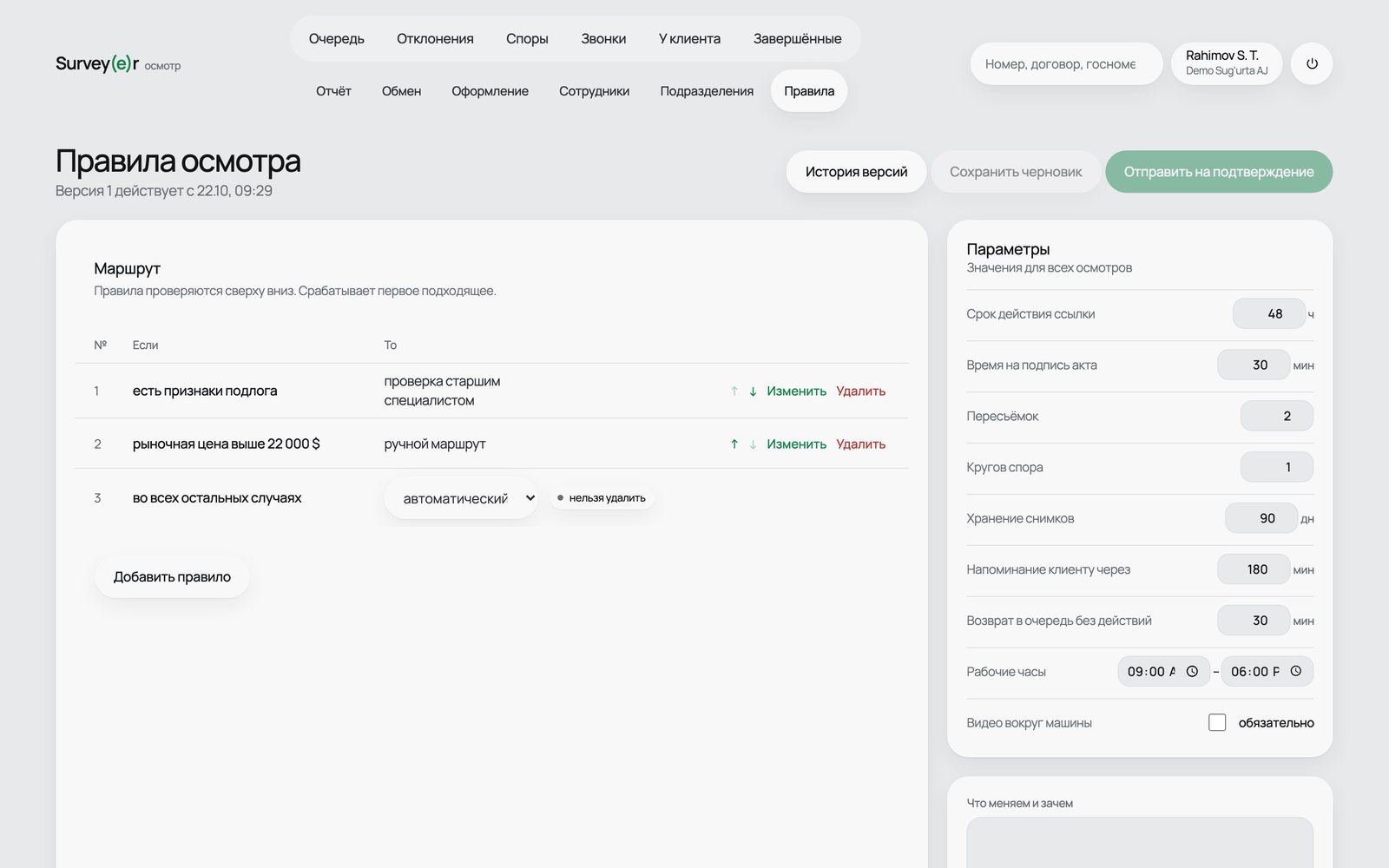
Task: Move rule 1 down with the arrow
Action: 753,391
